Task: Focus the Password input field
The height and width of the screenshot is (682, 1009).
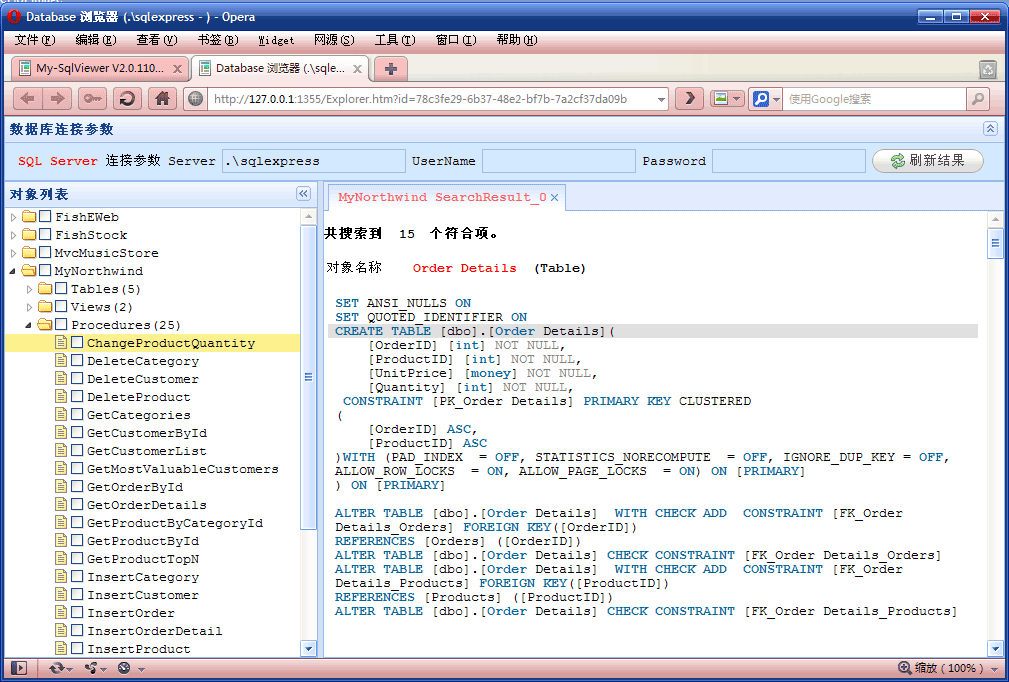Action: [788, 161]
